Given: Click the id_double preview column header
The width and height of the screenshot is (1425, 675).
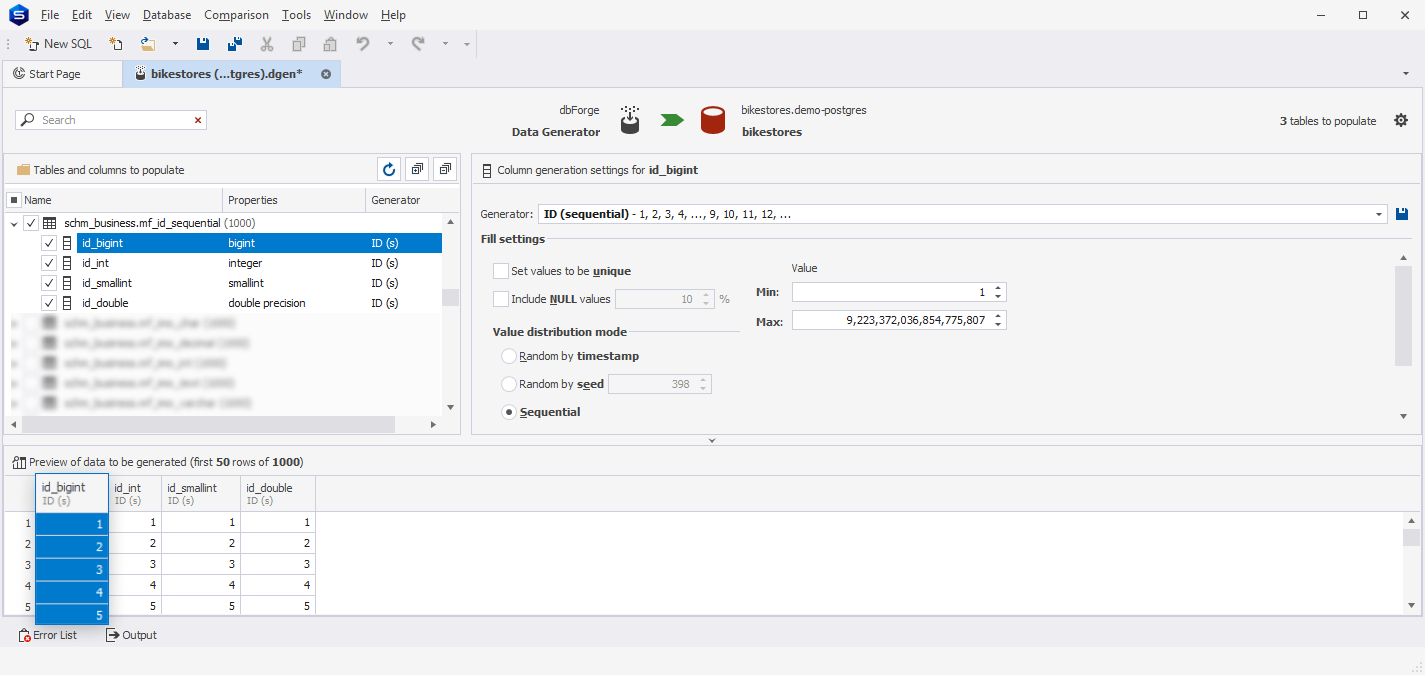Looking at the screenshot, I should point(278,493).
